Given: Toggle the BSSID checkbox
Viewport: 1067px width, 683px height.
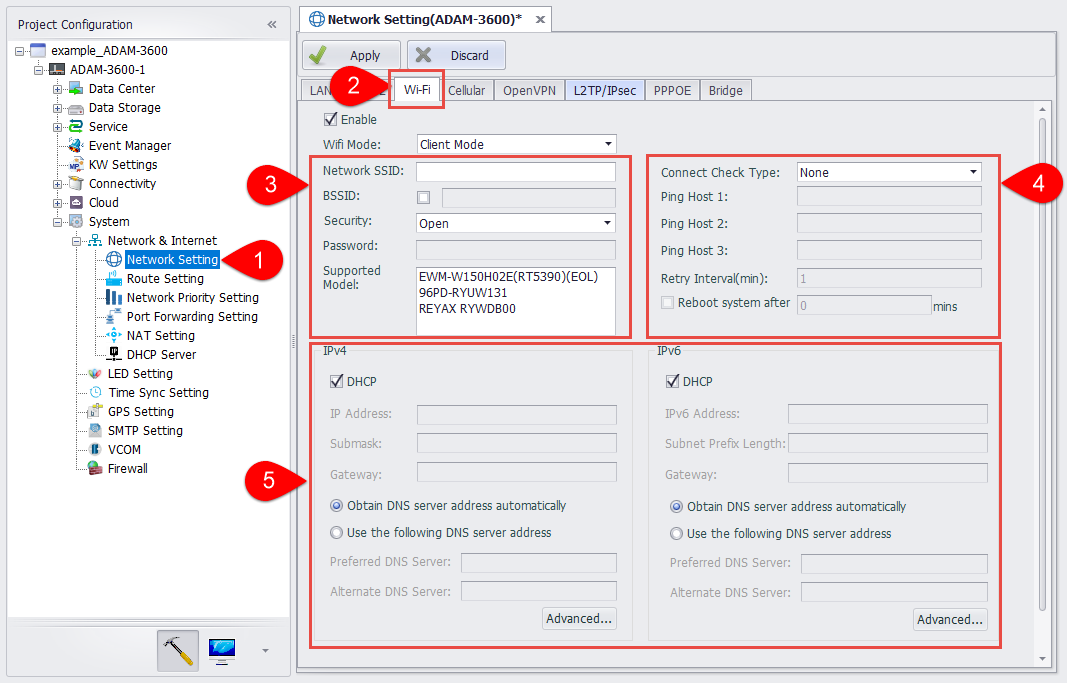Looking at the screenshot, I should point(424,197).
